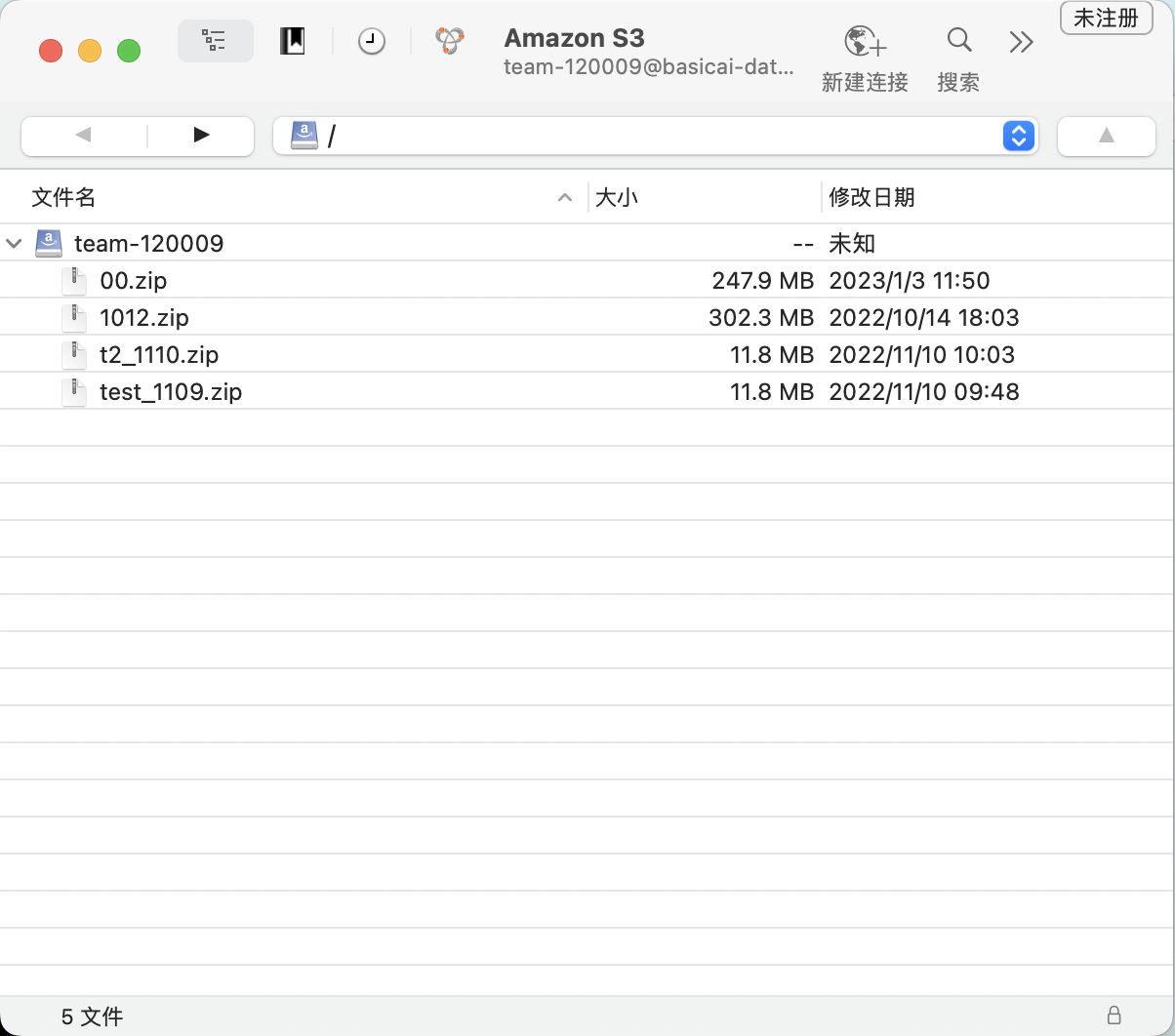Click the path field showing /

(x=655, y=136)
